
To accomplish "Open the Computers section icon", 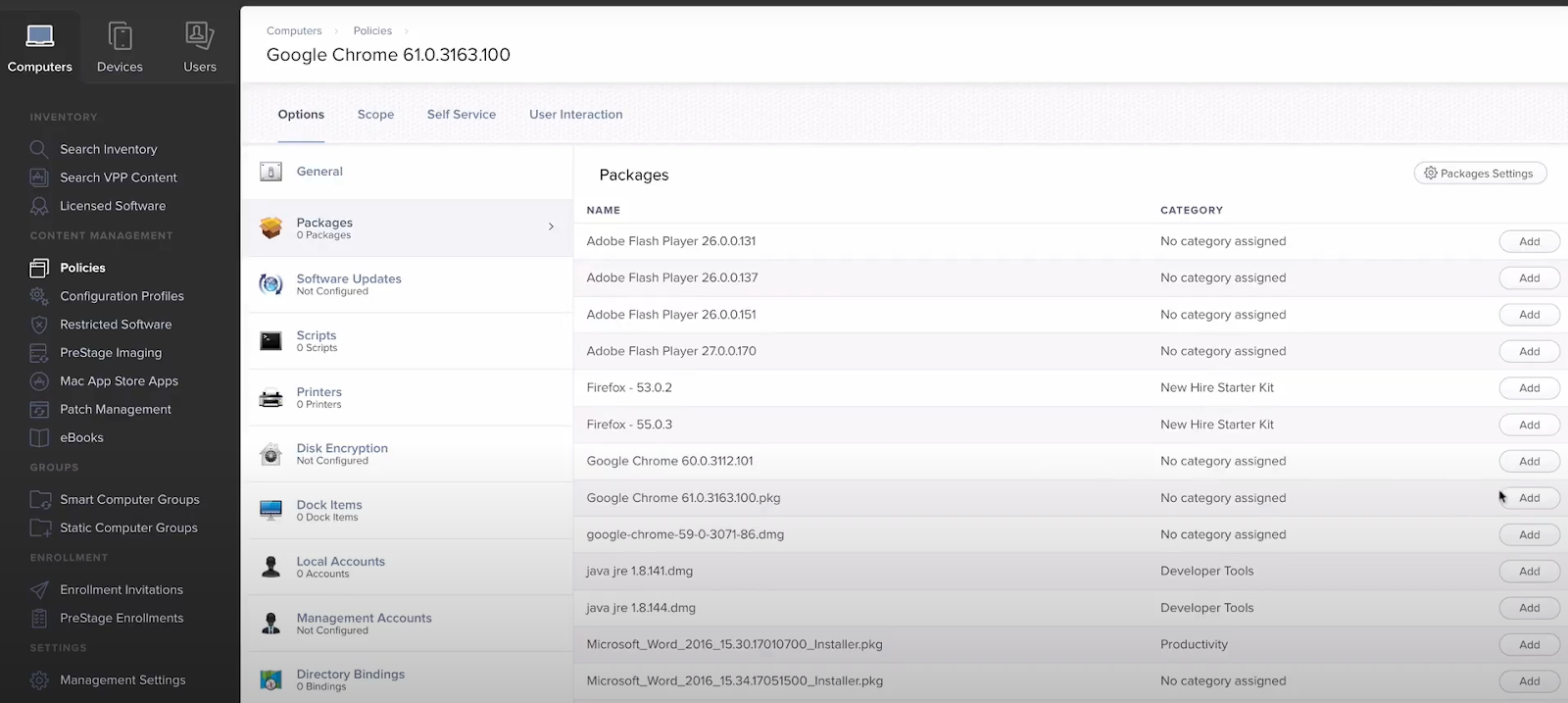I will tap(40, 37).
